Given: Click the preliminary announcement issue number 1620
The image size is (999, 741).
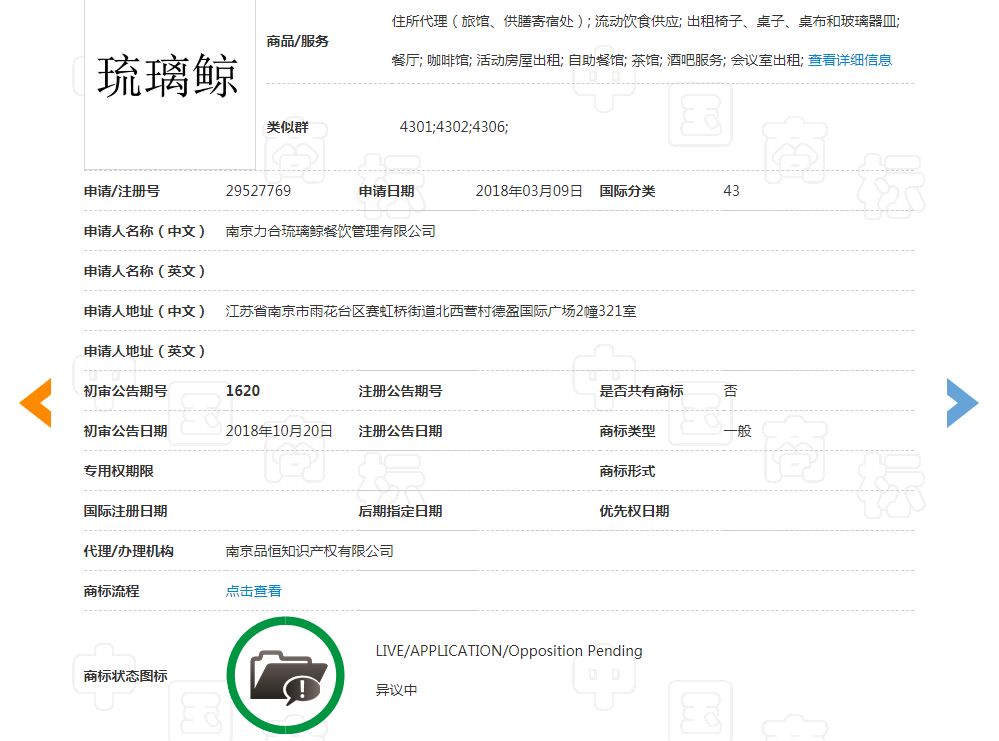Looking at the screenshot, I should coord(243,391).
